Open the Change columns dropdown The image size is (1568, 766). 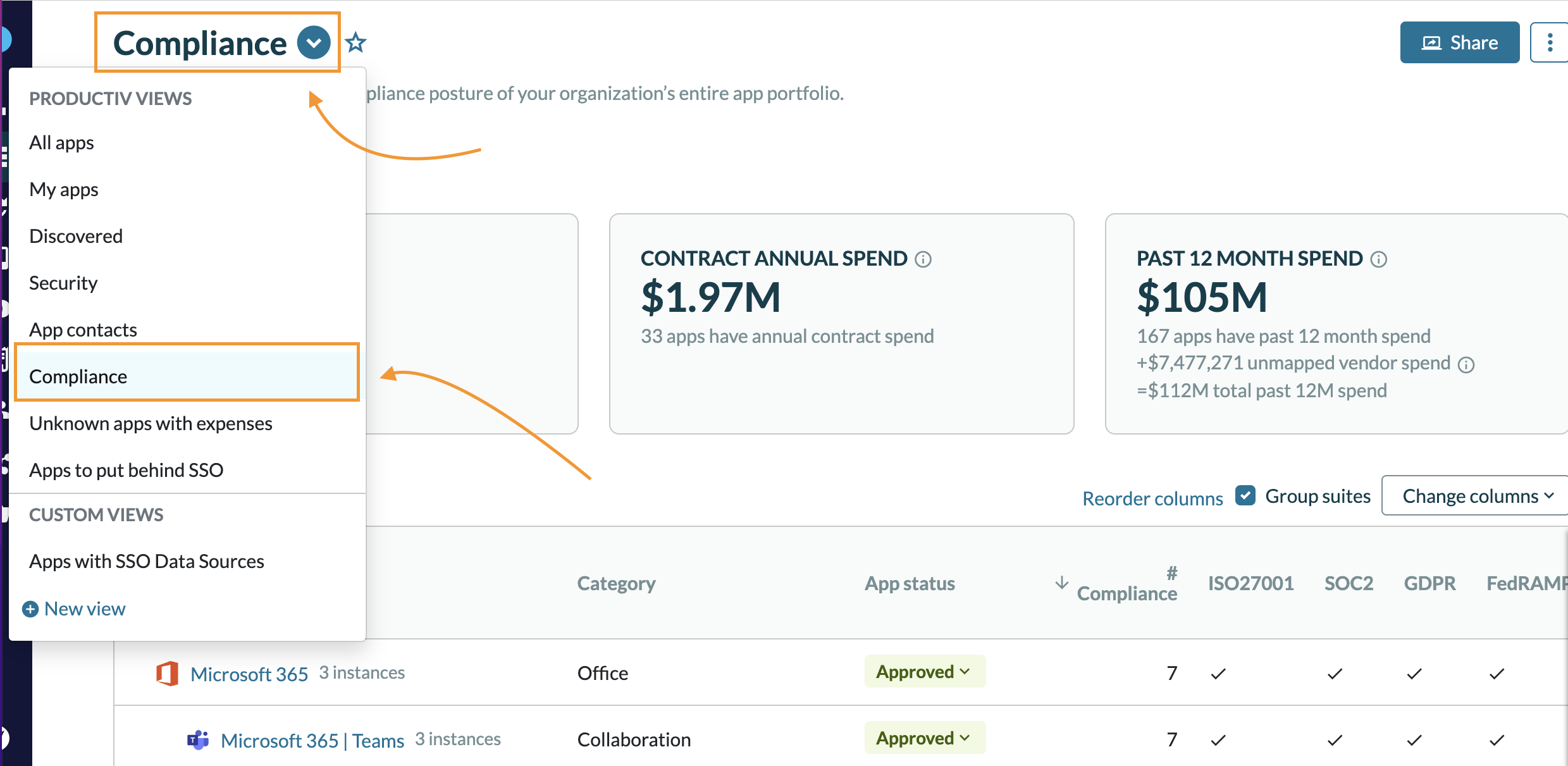pyautogui.click(x=1477, y=496)
